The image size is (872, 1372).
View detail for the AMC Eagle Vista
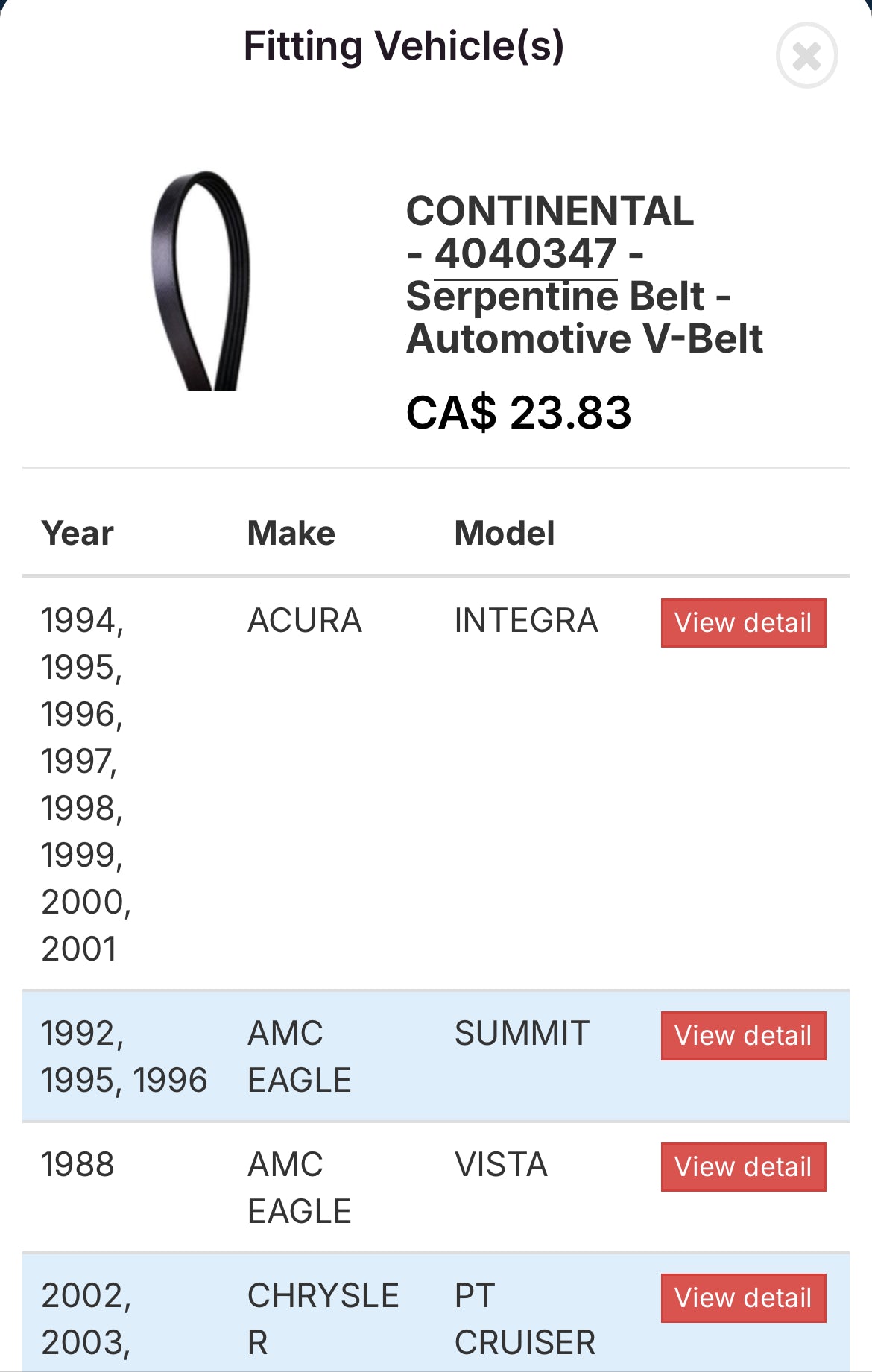(743, 1167)
